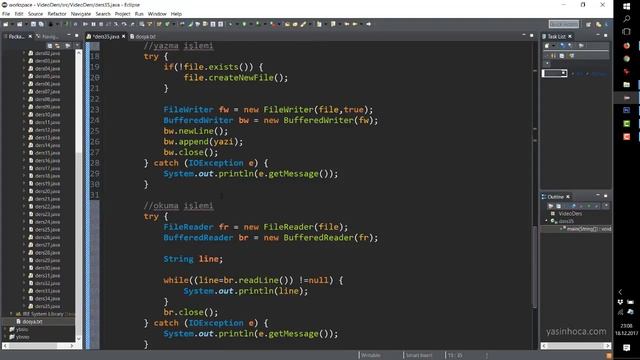
Task: Select the Java perspective icon
Action: (598, 24)
